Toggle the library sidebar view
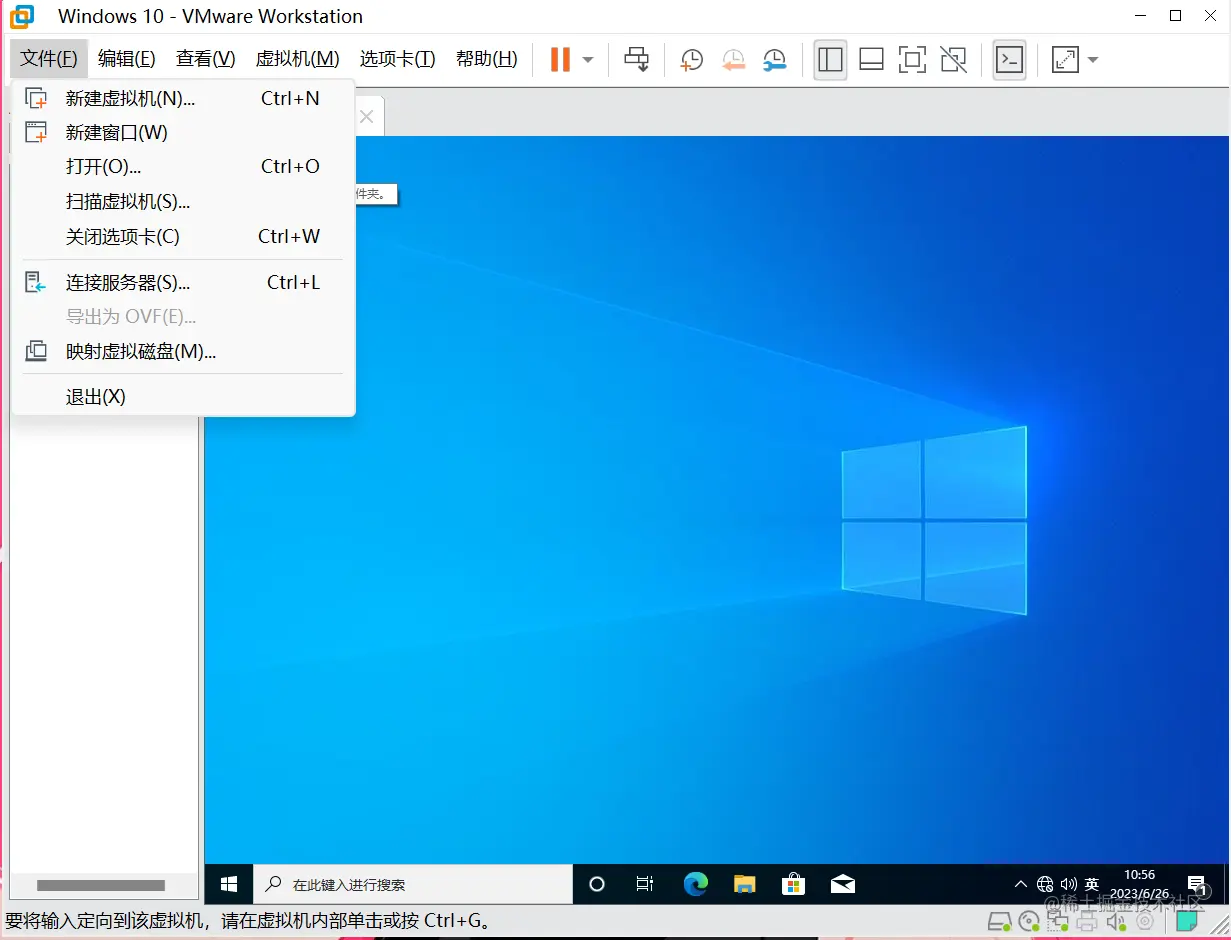The width and height of the screenshot is (1231, 940). 830,60
